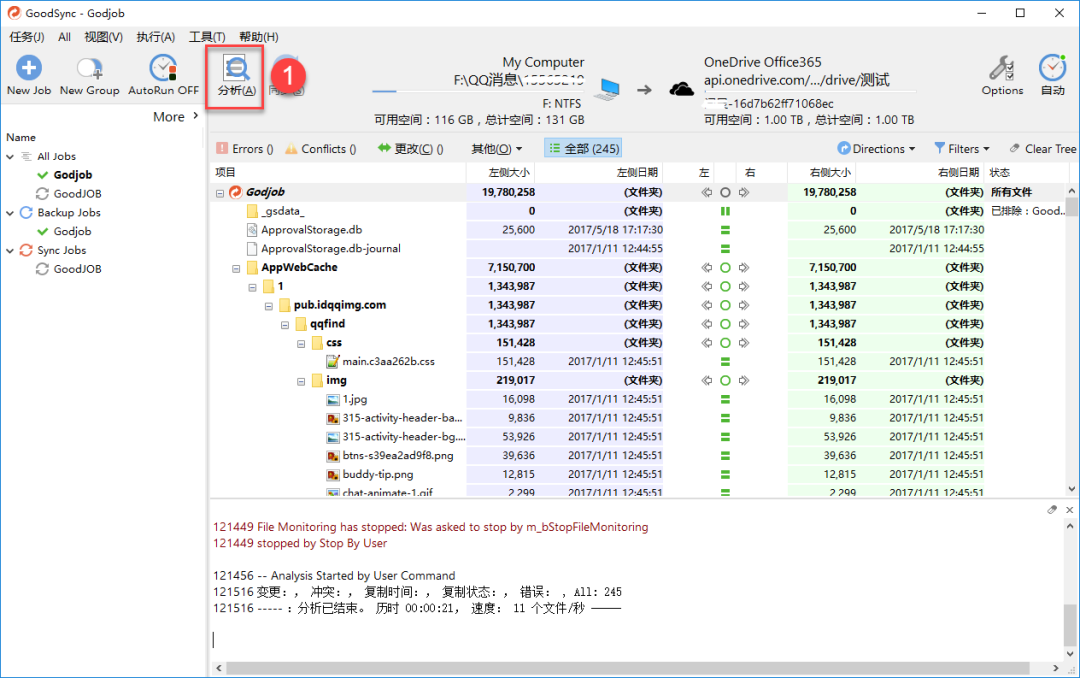The image size is (1080, 678).
Task: Open the 工具(T) menu
Action: pyautogui.click(x=207, y=37)
